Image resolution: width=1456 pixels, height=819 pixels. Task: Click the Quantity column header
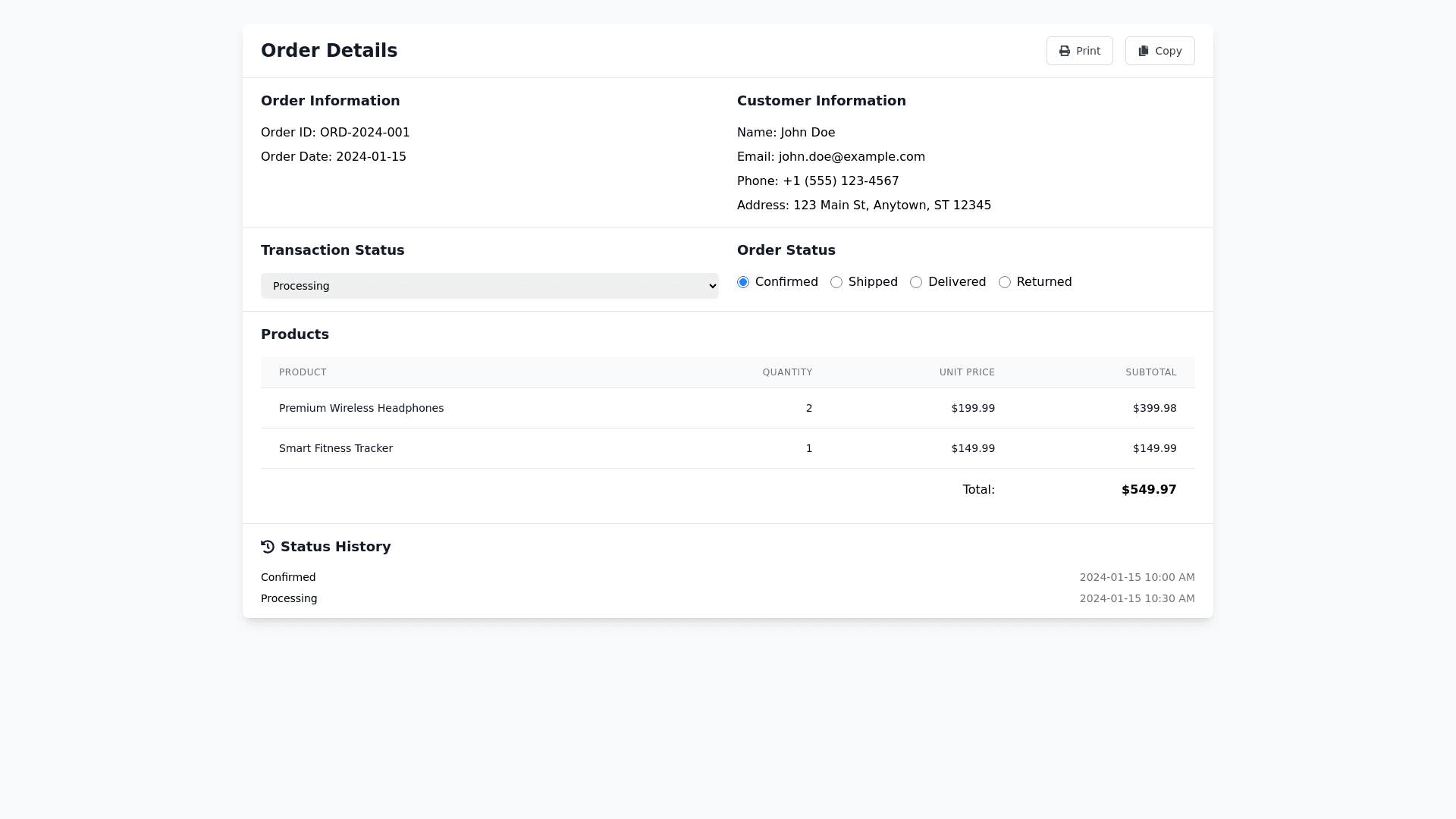click(787, 372)
